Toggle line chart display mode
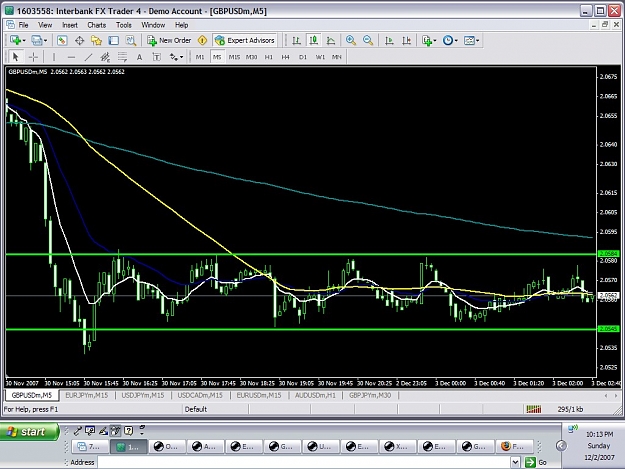The image size is (625, 469). [331, 40]
